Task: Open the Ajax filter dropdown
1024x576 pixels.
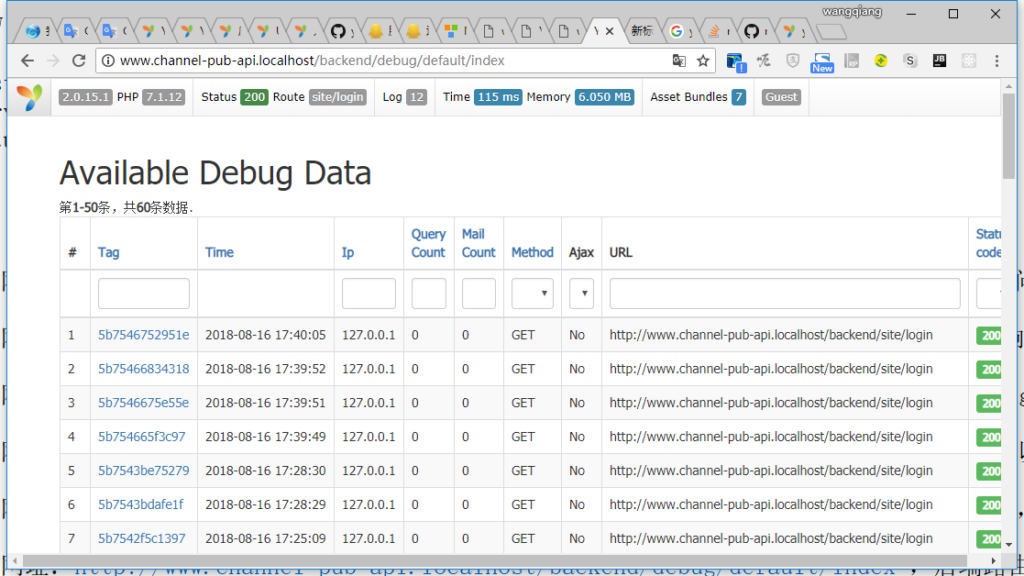Action: pos(581,293)
